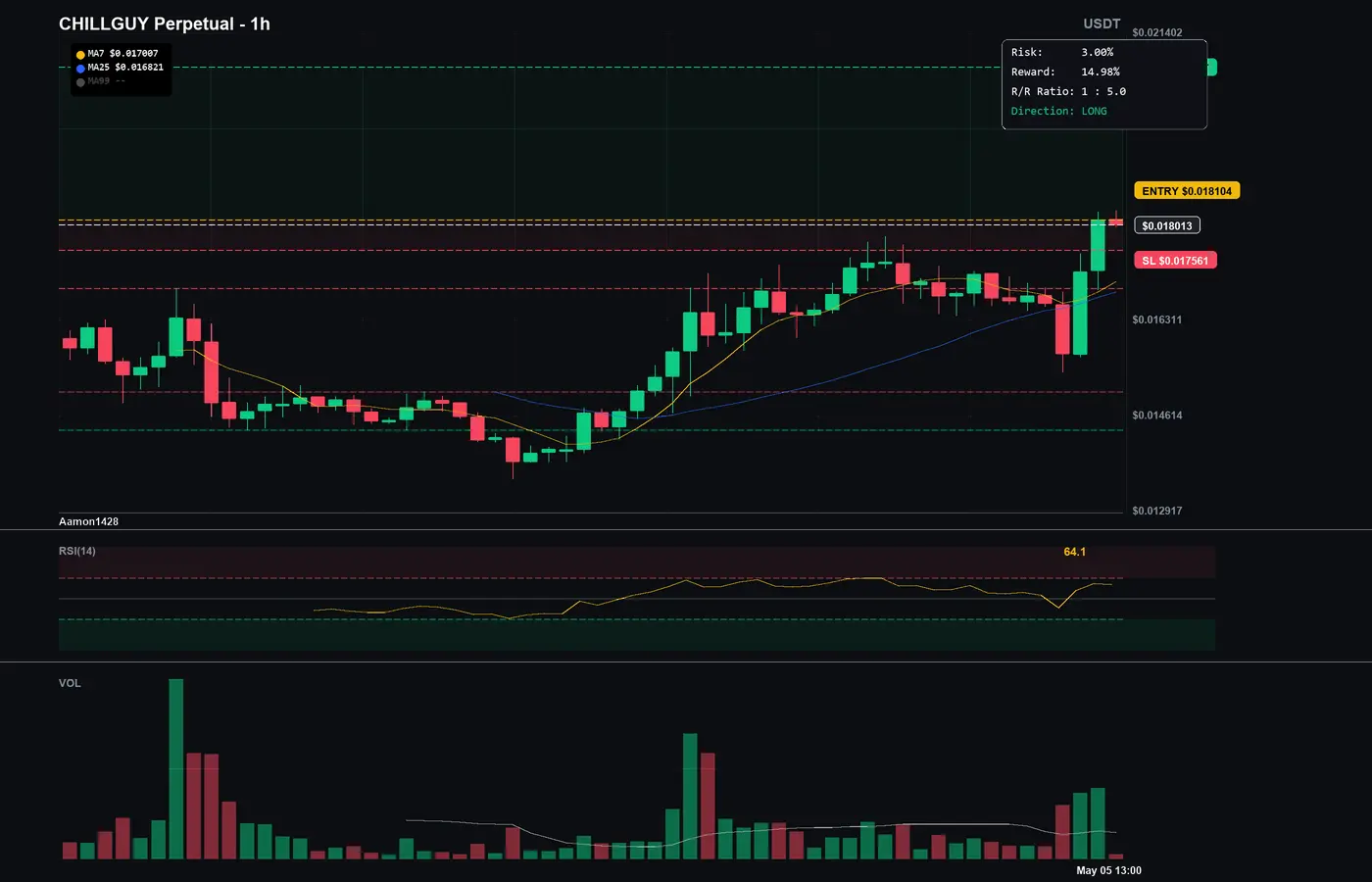The height and width of the screenshot is (882, 1372).
Task: Click the USDT currency label
Action: click(x=1102, y=24)
